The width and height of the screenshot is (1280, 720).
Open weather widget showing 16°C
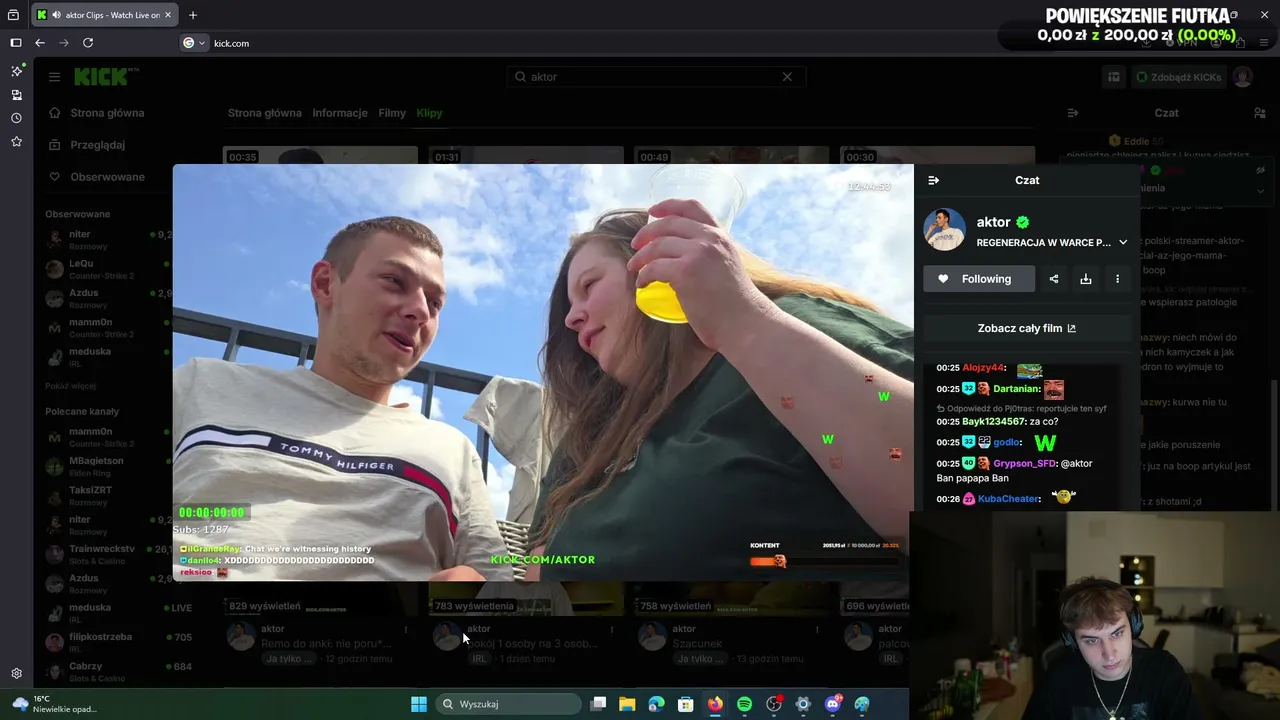(x=56, y=704)
